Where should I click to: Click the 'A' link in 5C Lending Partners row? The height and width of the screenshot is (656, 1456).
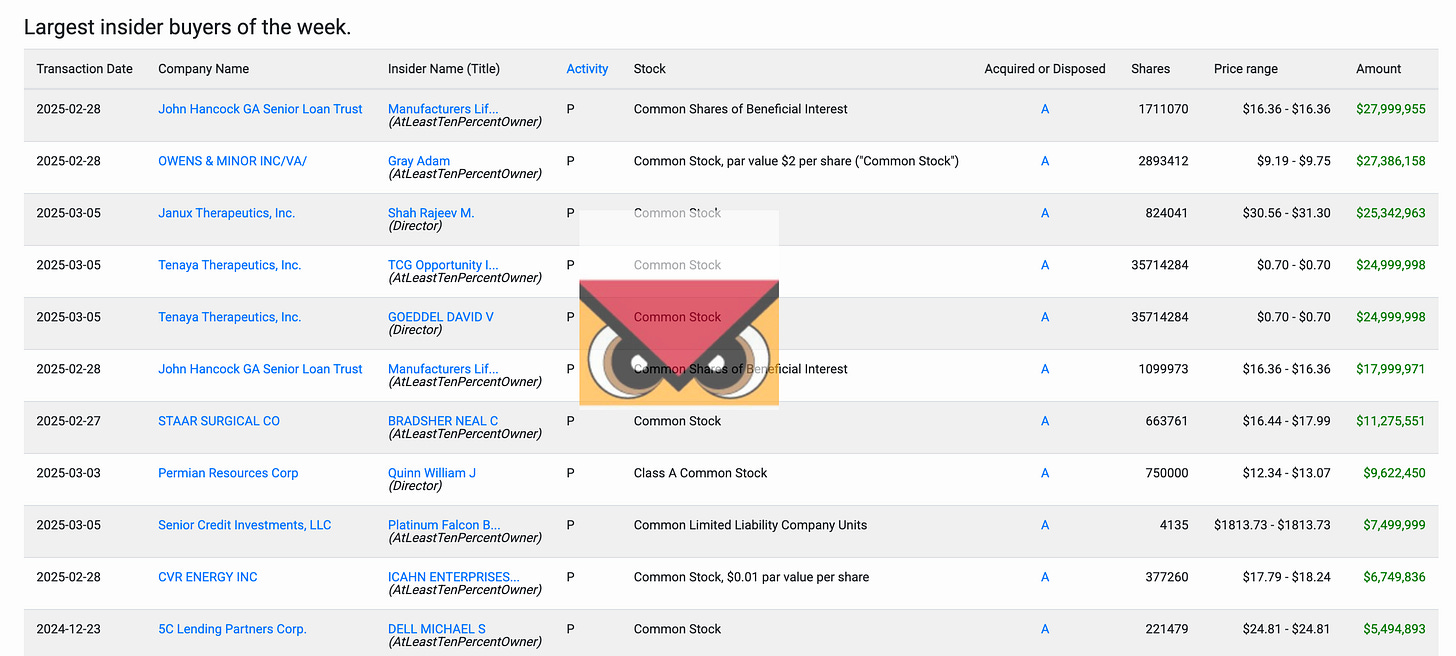tap(1045, 629)
